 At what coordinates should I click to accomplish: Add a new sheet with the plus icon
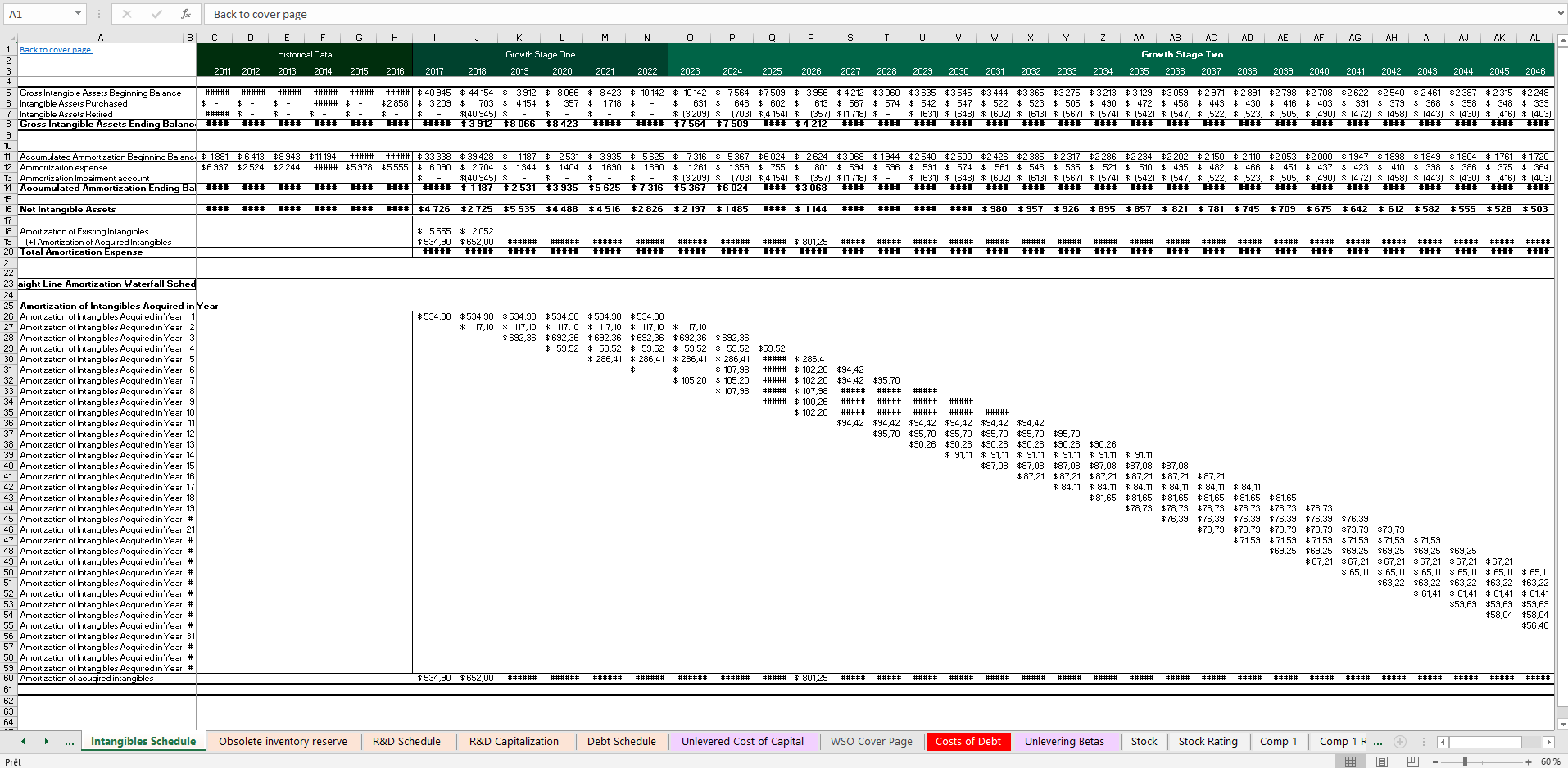[x=1400, y=742]
